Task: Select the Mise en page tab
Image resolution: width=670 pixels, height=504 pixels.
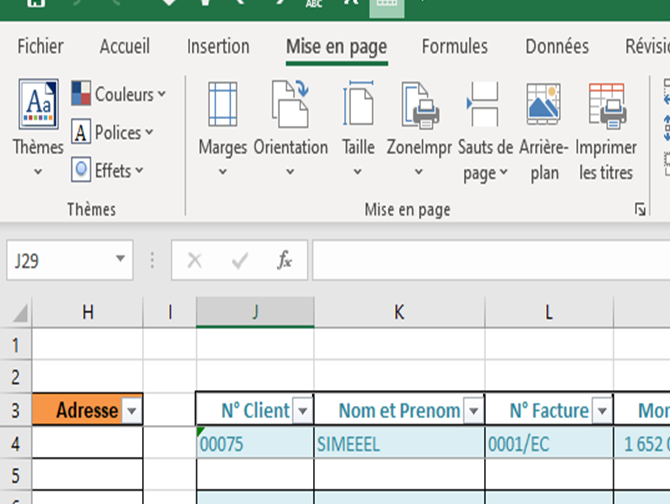Action: pyautogui.click(x=336, y=47)
